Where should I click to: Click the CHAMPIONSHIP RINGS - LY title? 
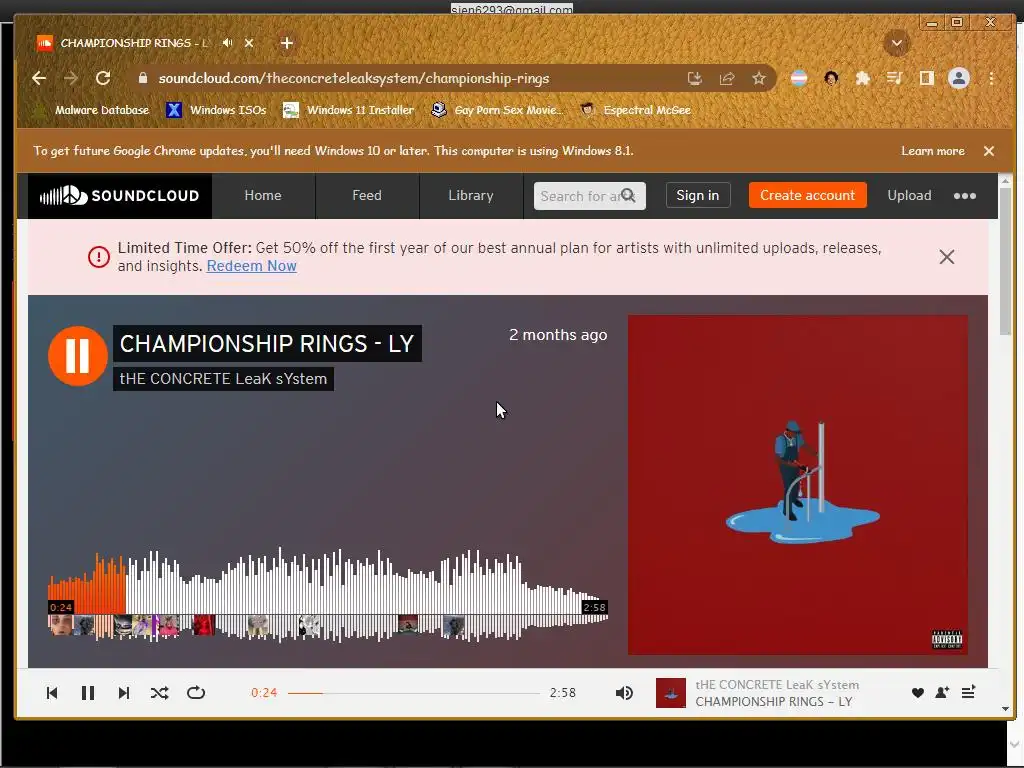[267, 344]
